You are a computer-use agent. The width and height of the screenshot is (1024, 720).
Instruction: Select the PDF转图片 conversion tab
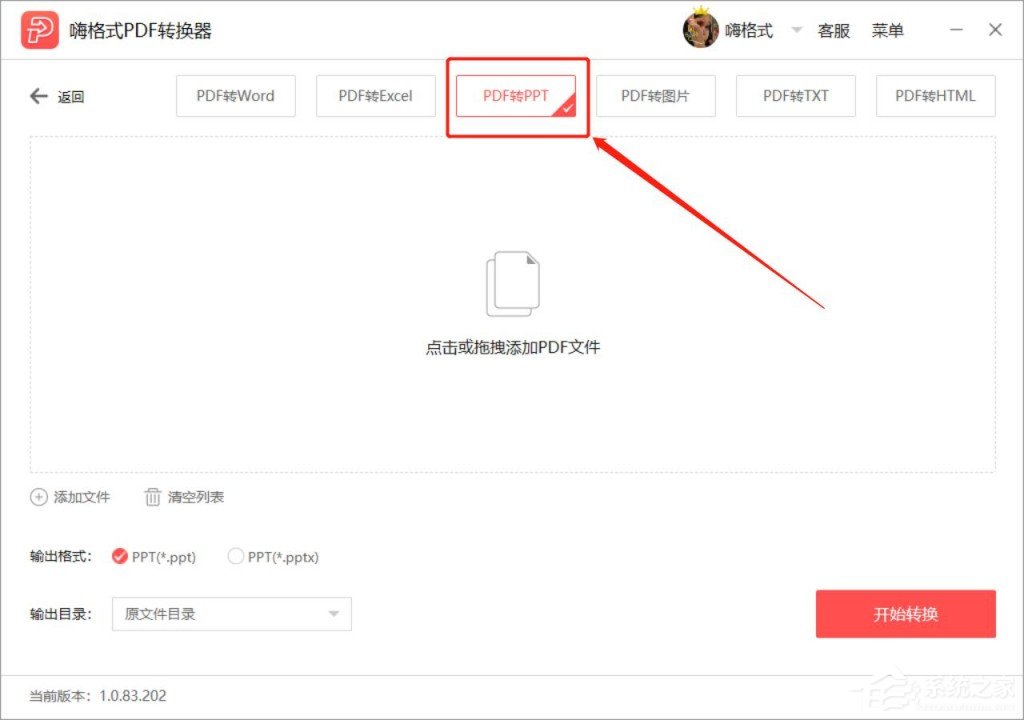pos(656,96)
